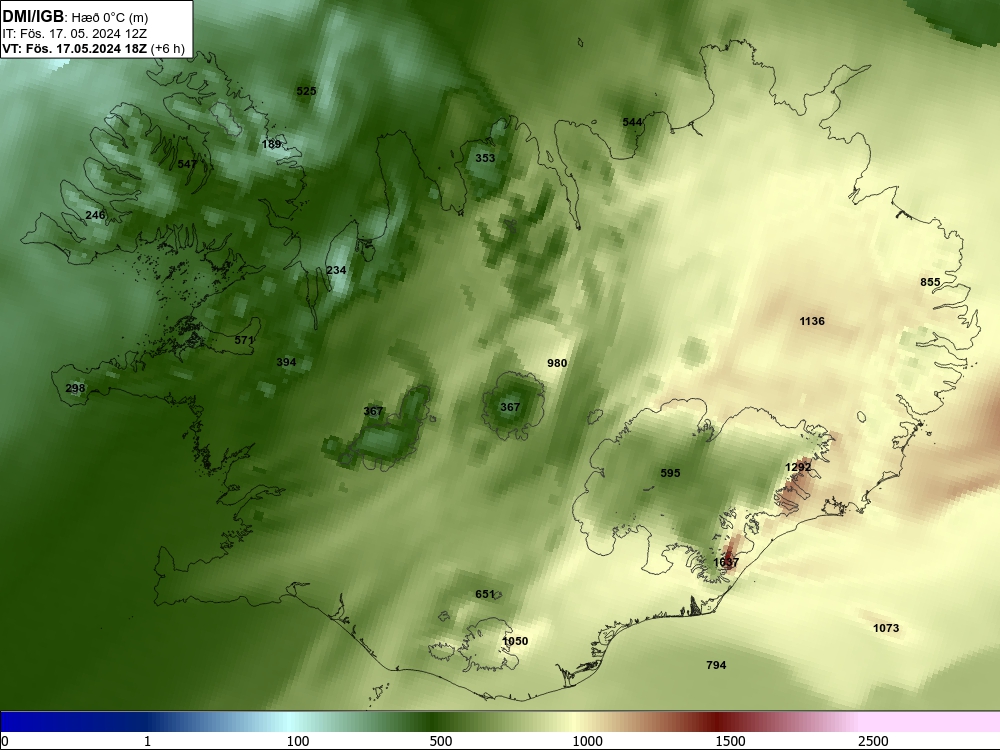The height and width of the screenshot is (750, 1000).
Task: Click the 500 tick on the colour scale
Action: [441, 741]
